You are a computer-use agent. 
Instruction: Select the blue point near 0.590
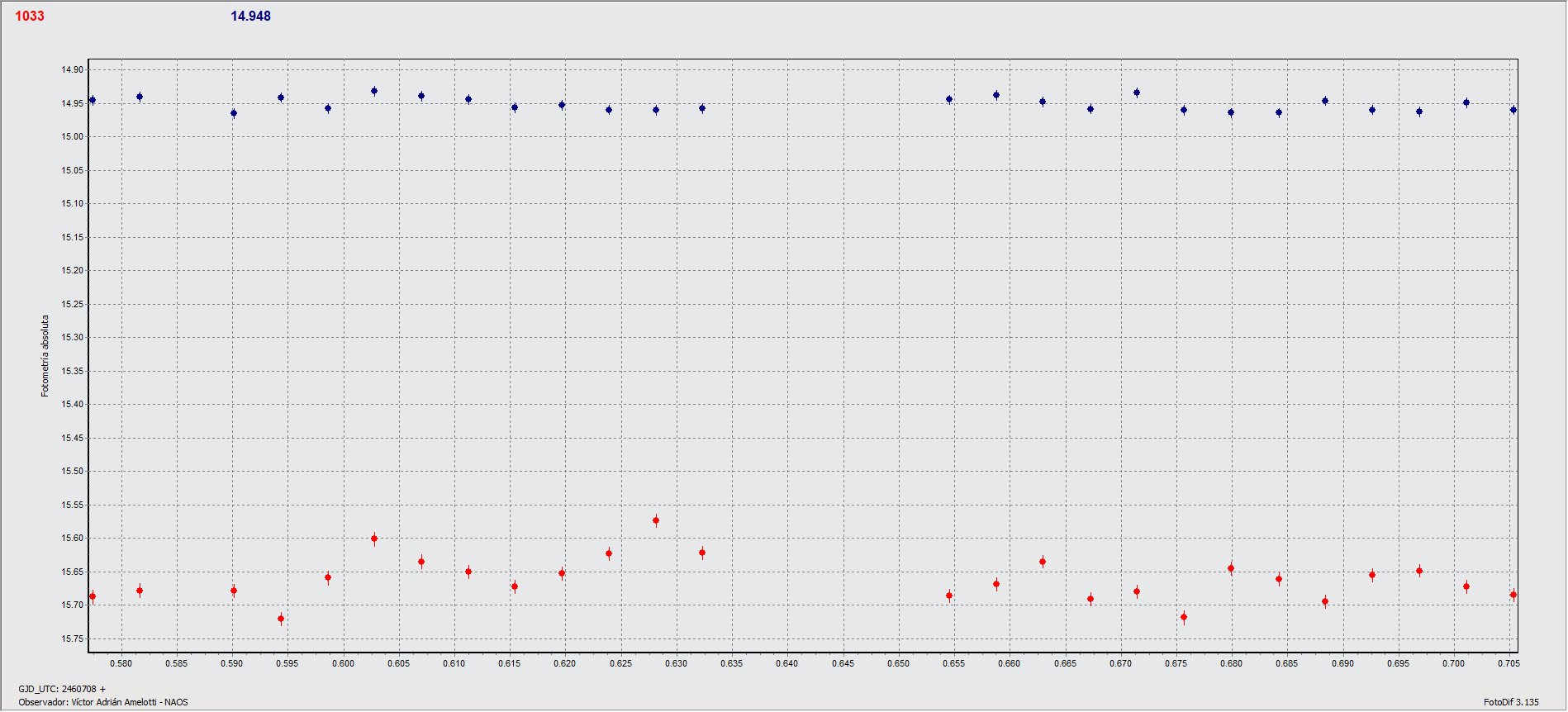(234, 113)
